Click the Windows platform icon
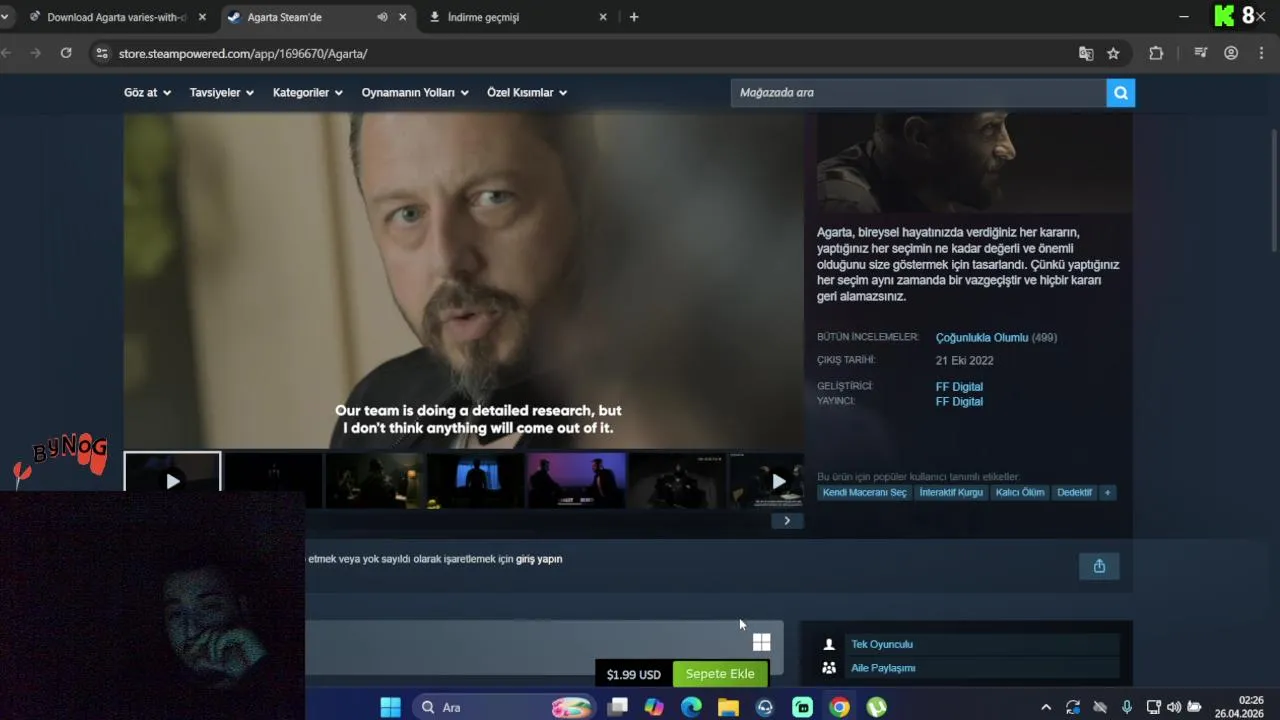1280x720 pixels. pyautogui.click(x=762, y=642)
